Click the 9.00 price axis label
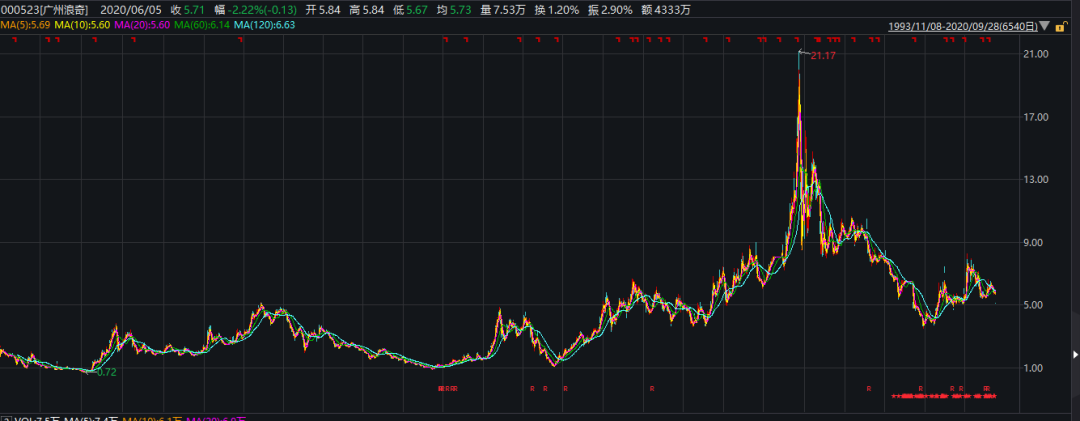1080x421 pixels. (1035, 242)
